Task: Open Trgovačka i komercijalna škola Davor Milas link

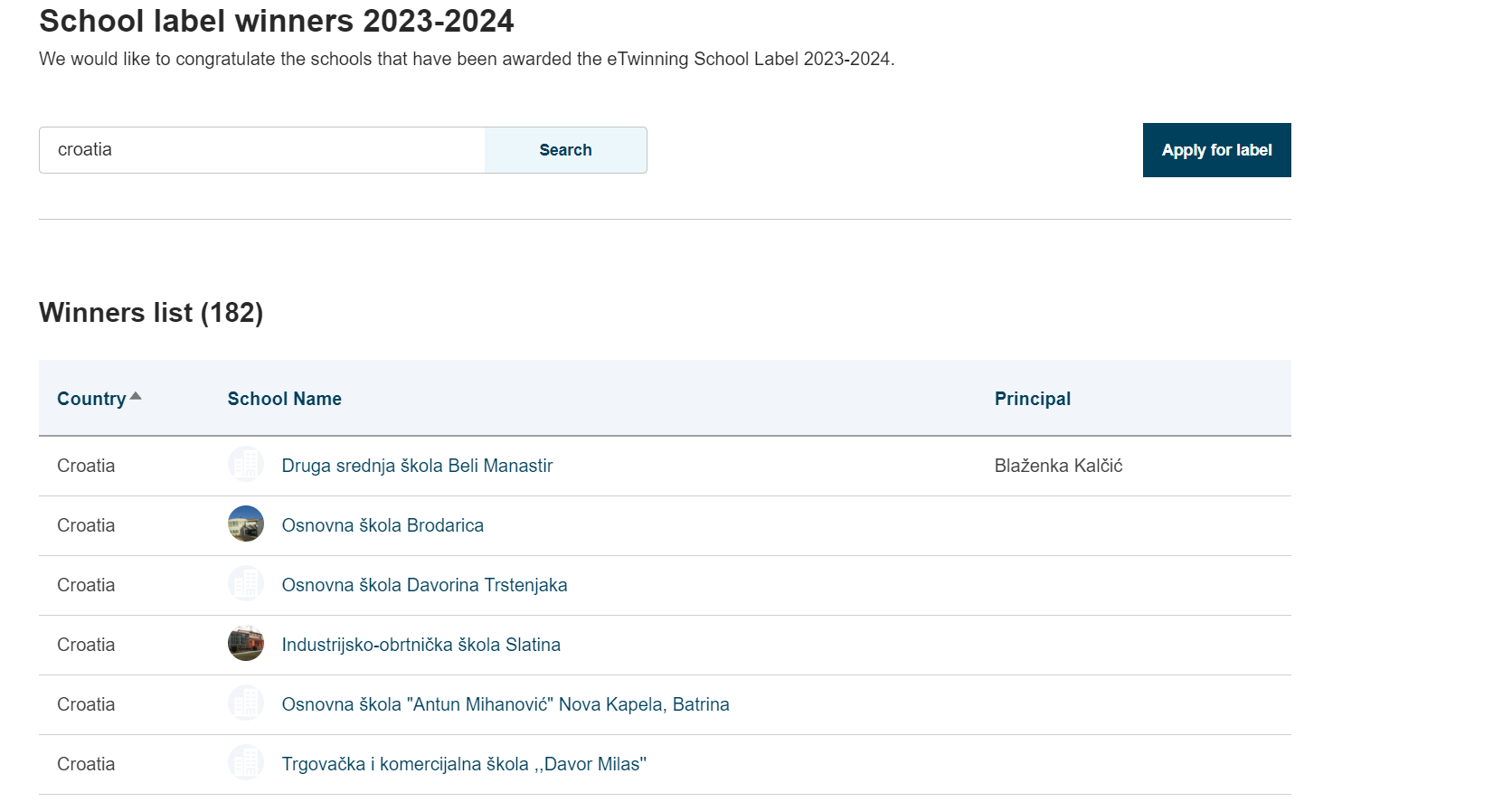Action: coord(464,764)
